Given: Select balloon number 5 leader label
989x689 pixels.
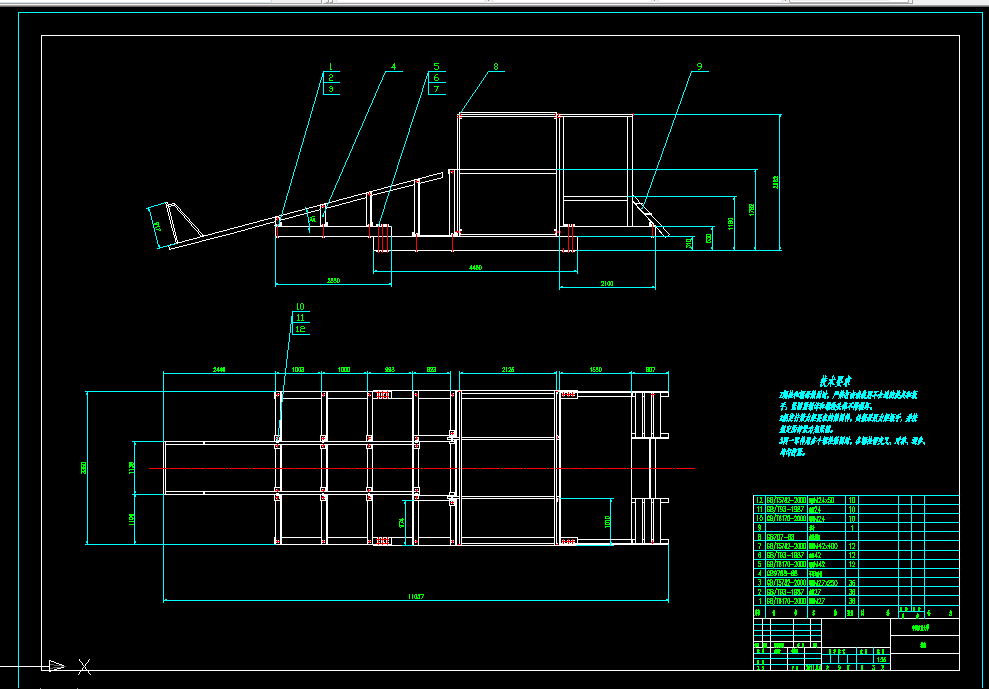Looking at the screenshot, I should pyautogui.click(x=436, y=66).
